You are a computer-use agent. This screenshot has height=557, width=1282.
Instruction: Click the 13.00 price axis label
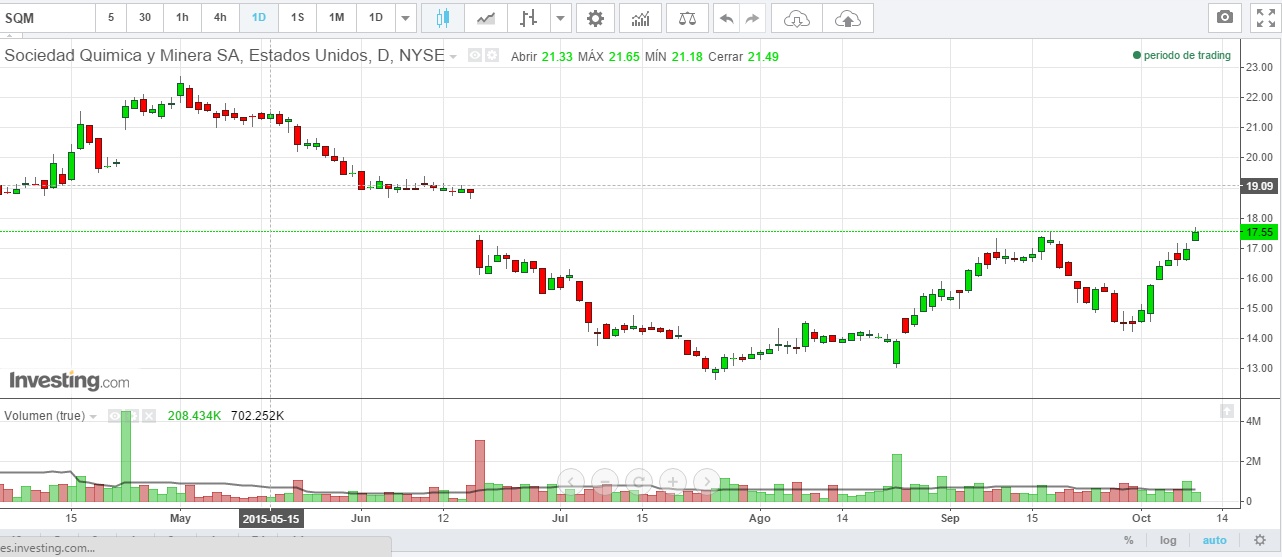tap(1258, 368)
